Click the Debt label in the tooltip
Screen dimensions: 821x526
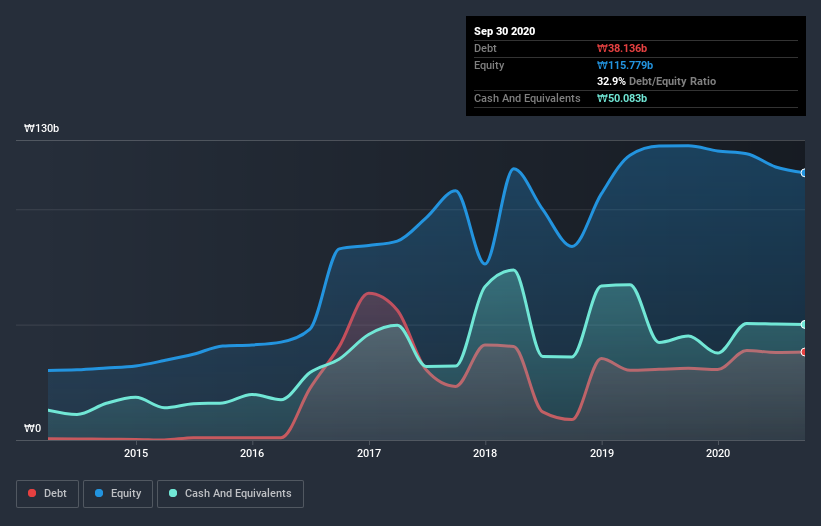click(485, 48)
